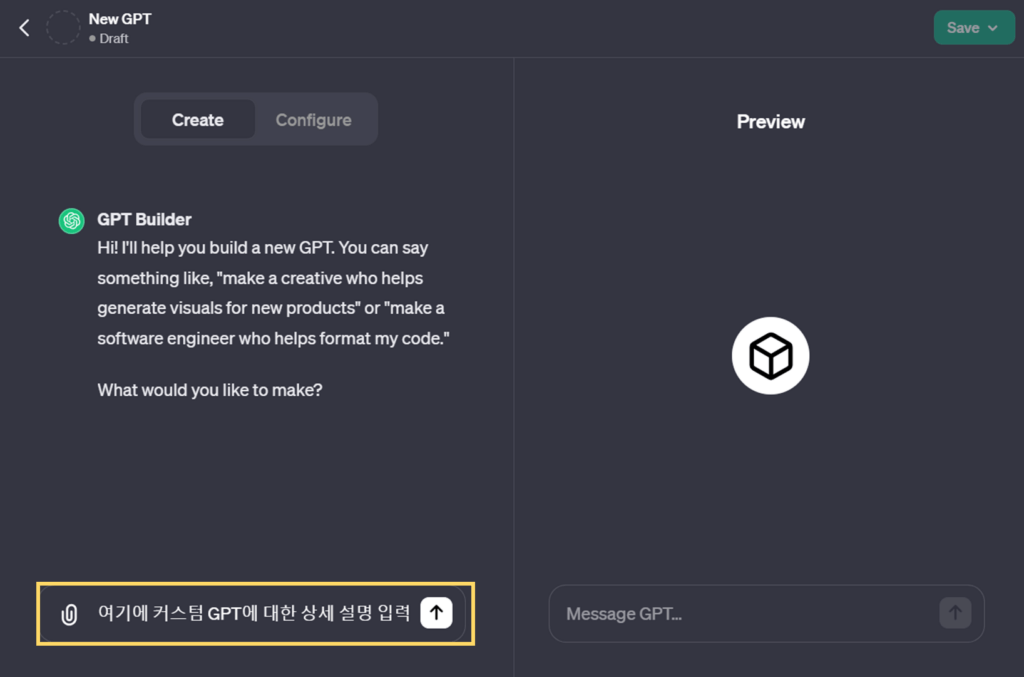1024x677 pixels.
Task: Click the GPT Builder green logo avatar
Action: pyautogui.click(x=72, y=221)
